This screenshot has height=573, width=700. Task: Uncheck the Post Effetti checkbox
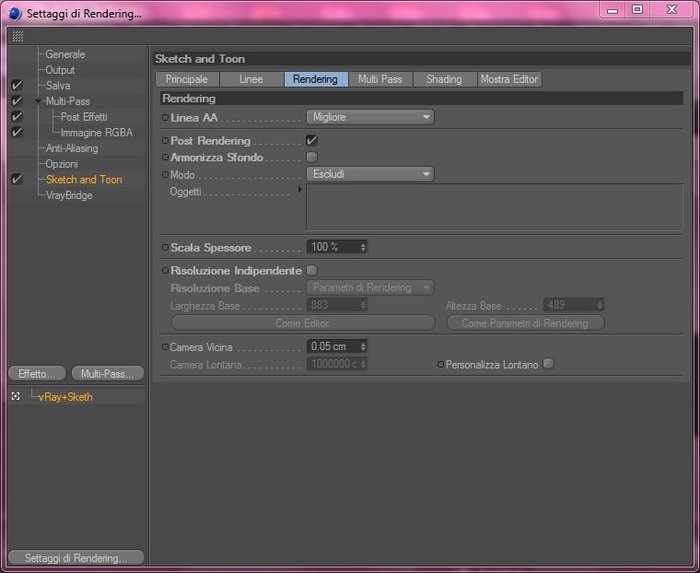point(17,116)
